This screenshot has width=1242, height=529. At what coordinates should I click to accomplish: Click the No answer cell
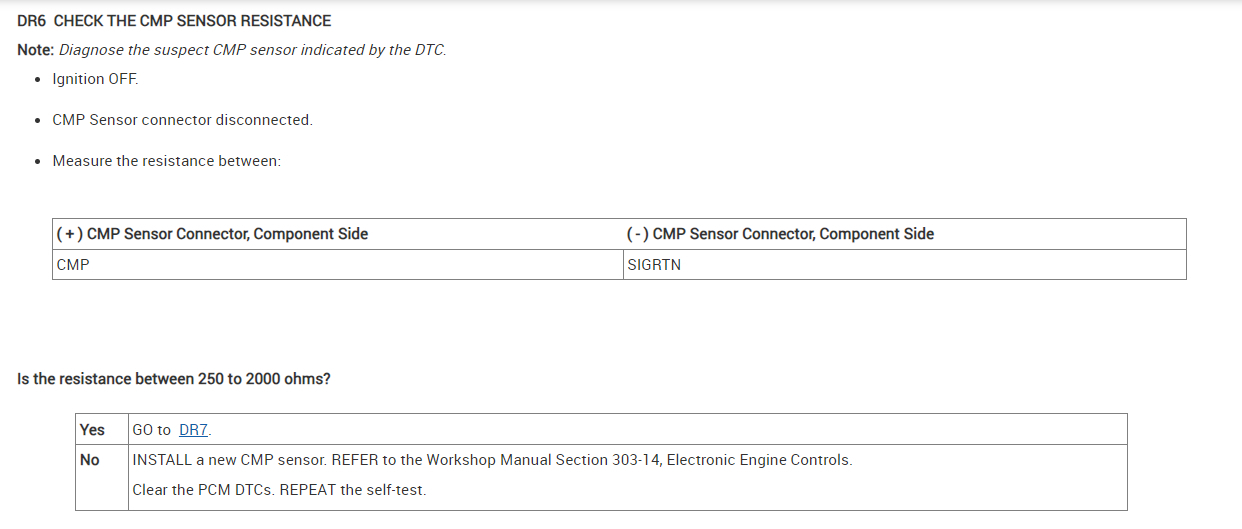pos(90,460)
